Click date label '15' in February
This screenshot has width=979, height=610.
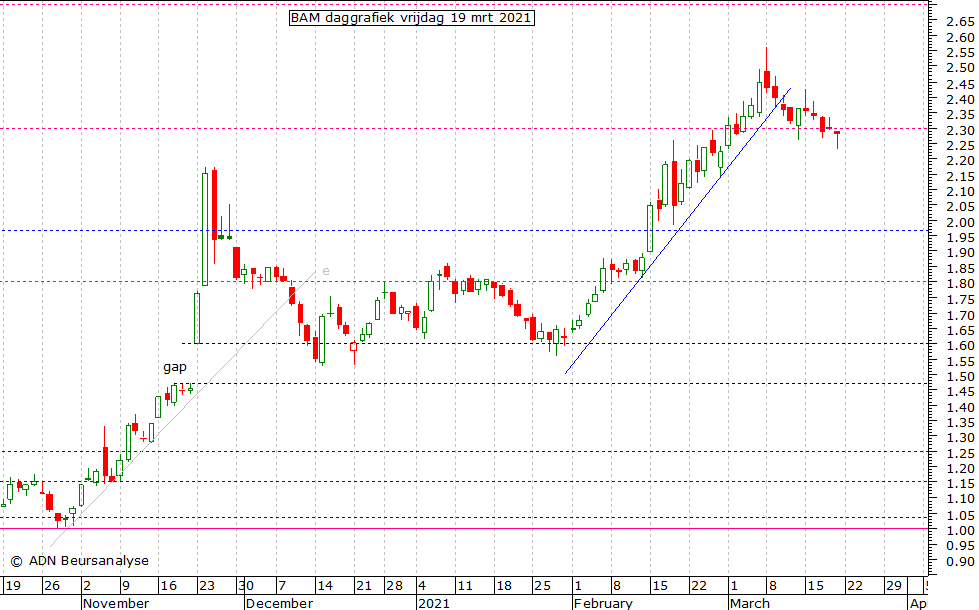point(660,586)
